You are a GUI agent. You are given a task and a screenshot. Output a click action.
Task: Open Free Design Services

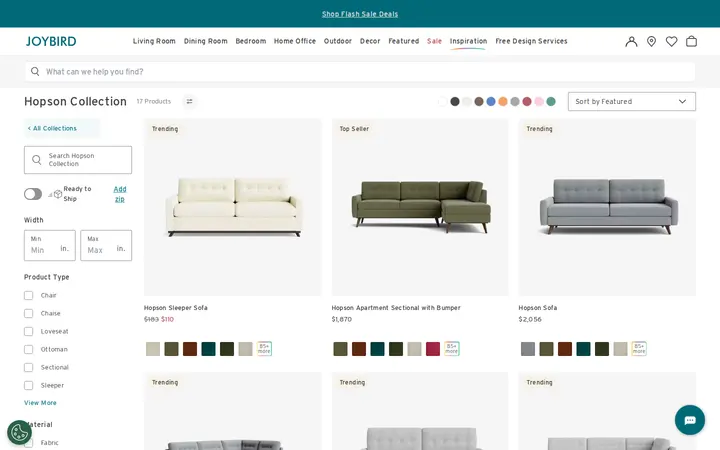click(x=531, y=41)
